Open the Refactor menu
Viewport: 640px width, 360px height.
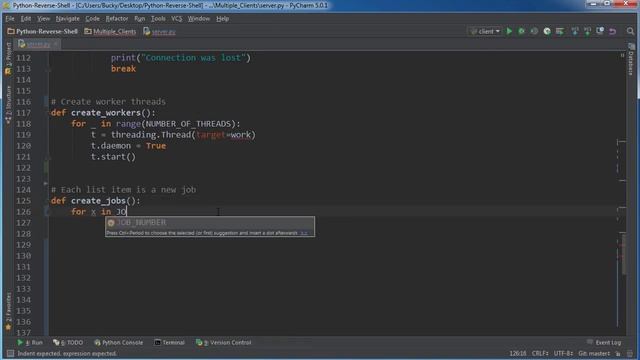click(x=117, y=19)
